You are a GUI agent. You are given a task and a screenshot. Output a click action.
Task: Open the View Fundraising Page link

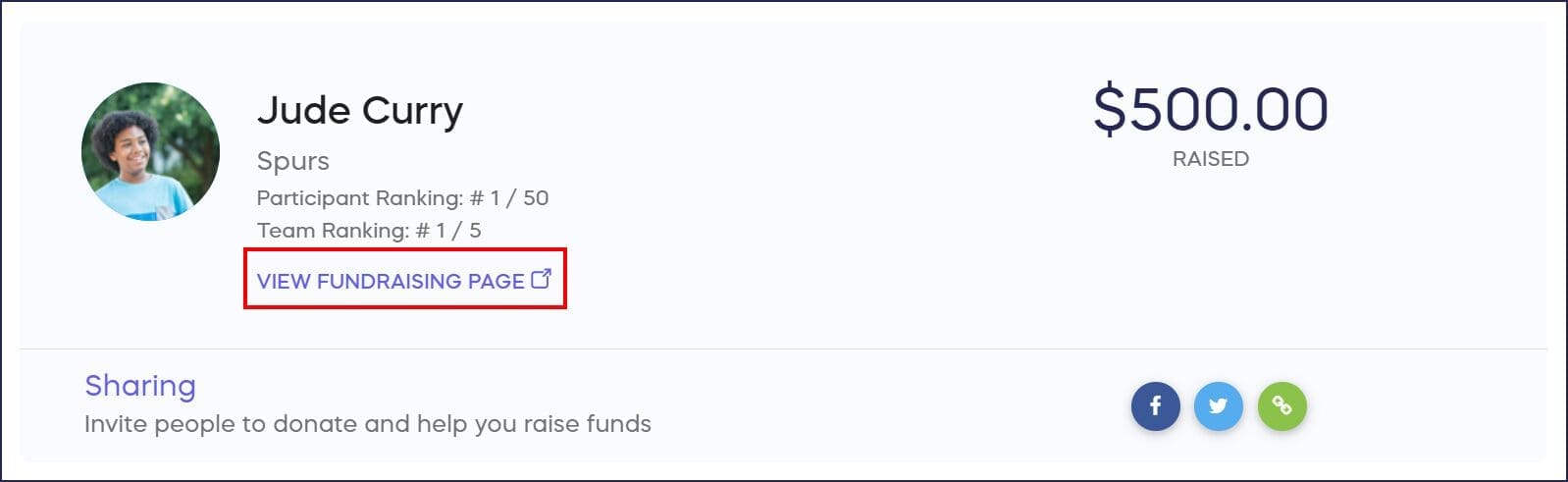tap(391, 281)
